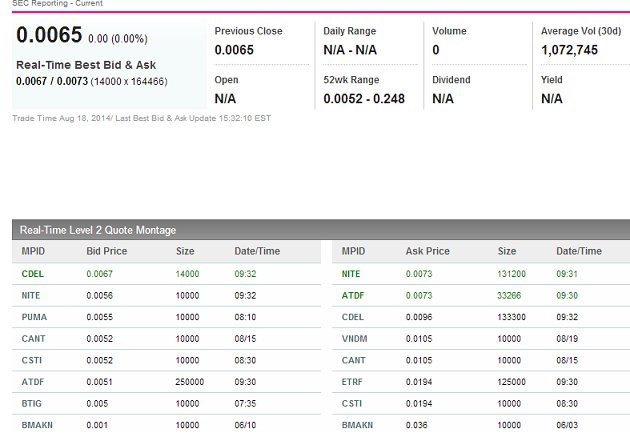
Task: Select the NITE ask size 131200
Action: 511,274
